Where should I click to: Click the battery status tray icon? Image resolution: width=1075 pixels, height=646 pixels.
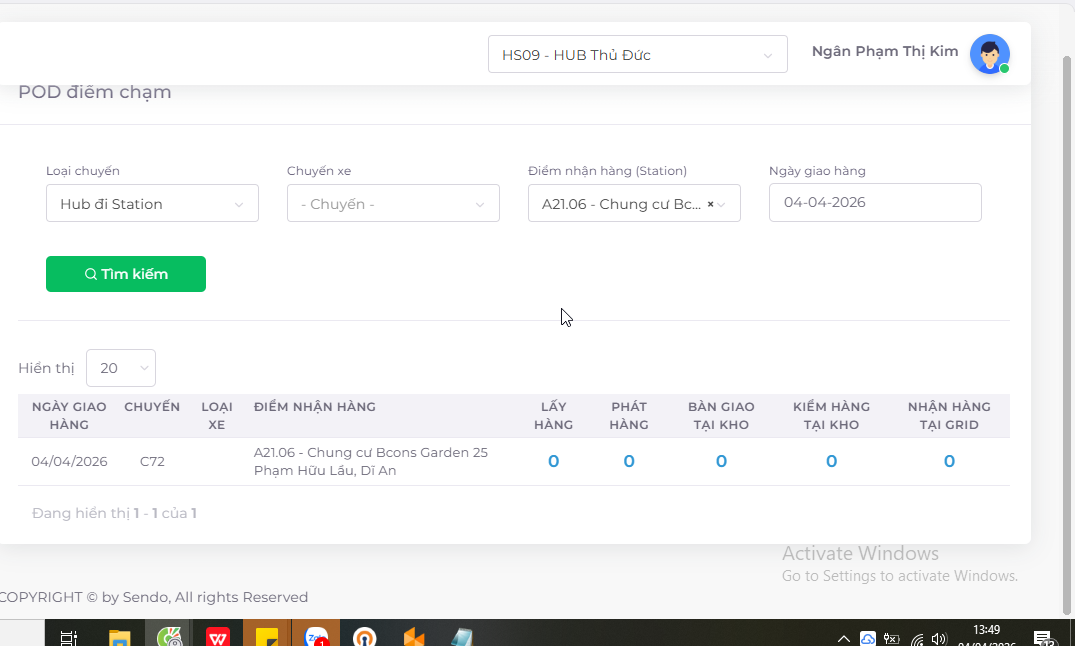click(x=891, y=638)
